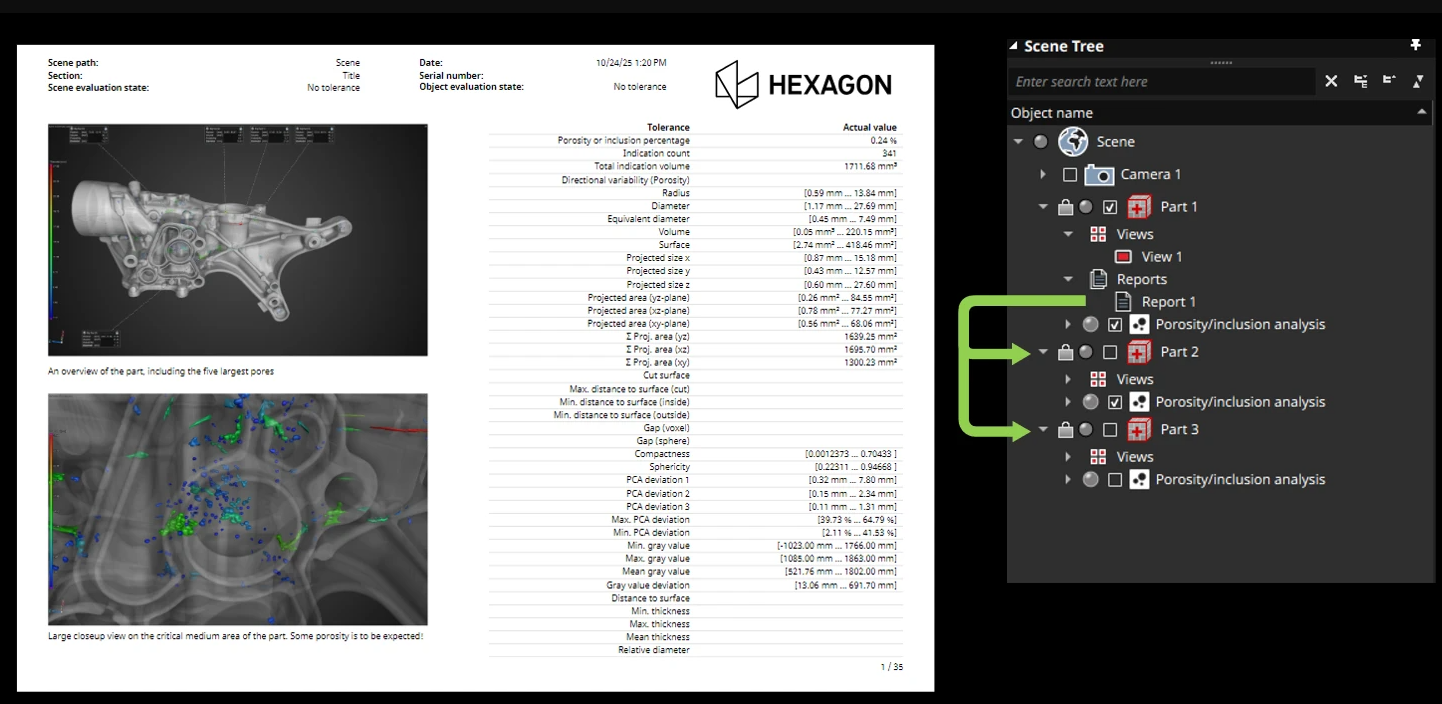Click the part overview image in the report
Image resolution: width=1442 pixels, height=704 pixels.
click(x=238, y=240)
